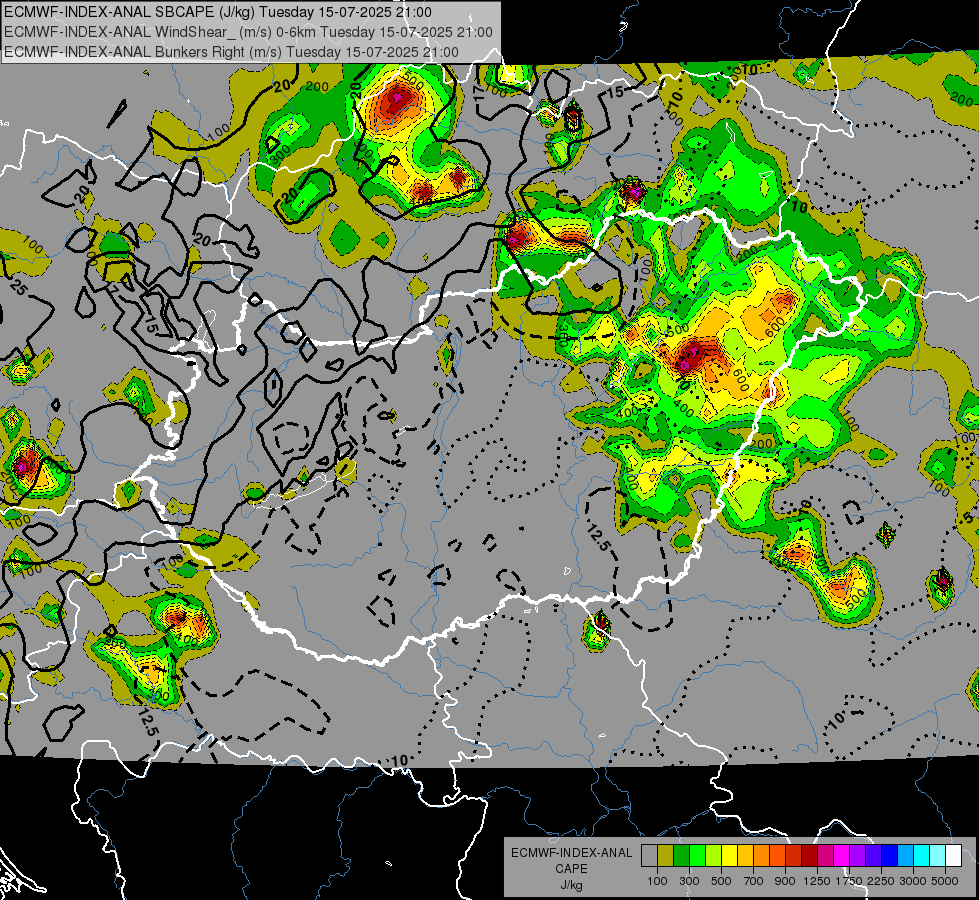Click the legend value 100
The image size is (979, 900).
(657, 881)
